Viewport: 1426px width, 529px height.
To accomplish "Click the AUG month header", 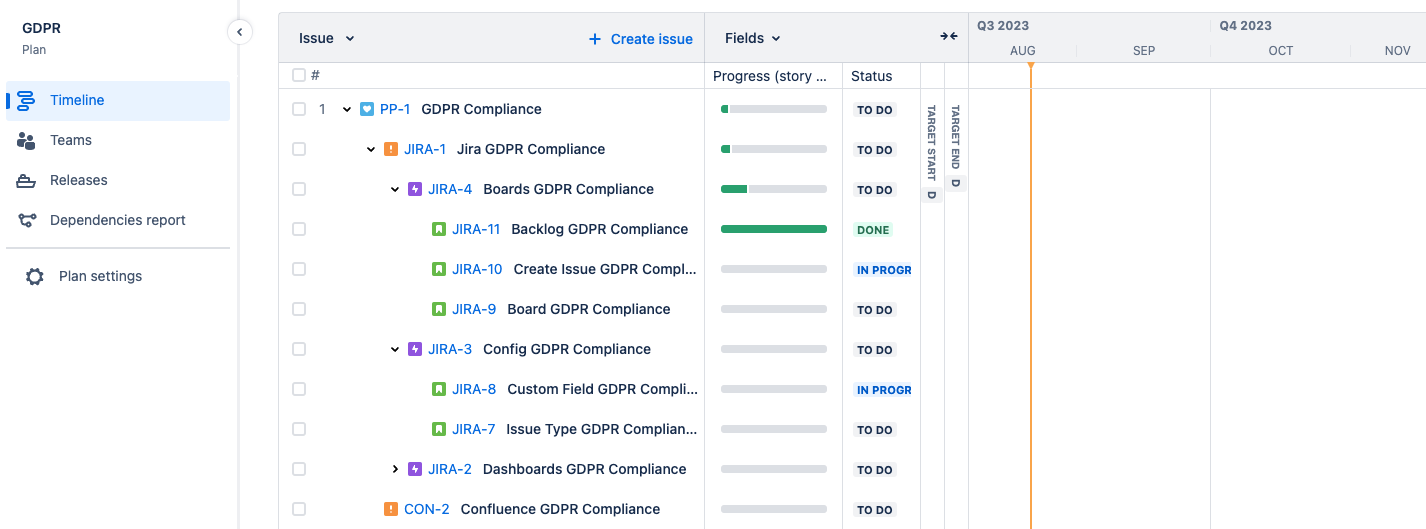I will pyautogui.click(x=1023, y=50).
